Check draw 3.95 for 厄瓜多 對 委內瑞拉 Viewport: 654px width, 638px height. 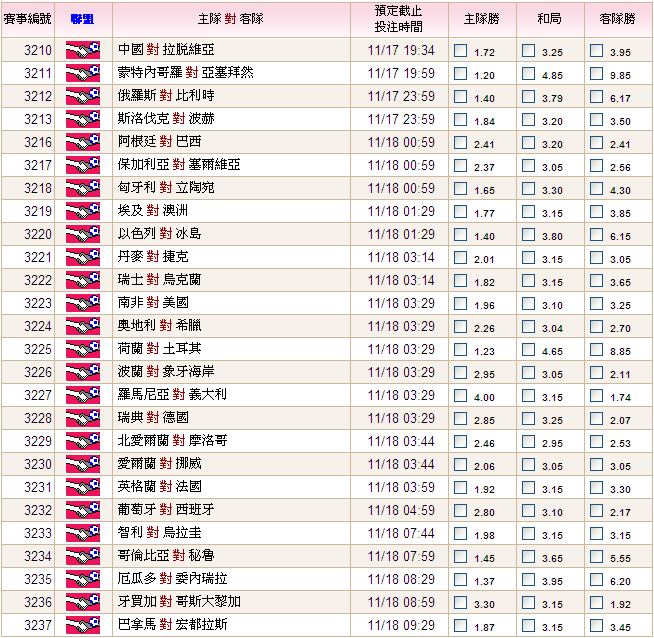(x=528, y=579)
